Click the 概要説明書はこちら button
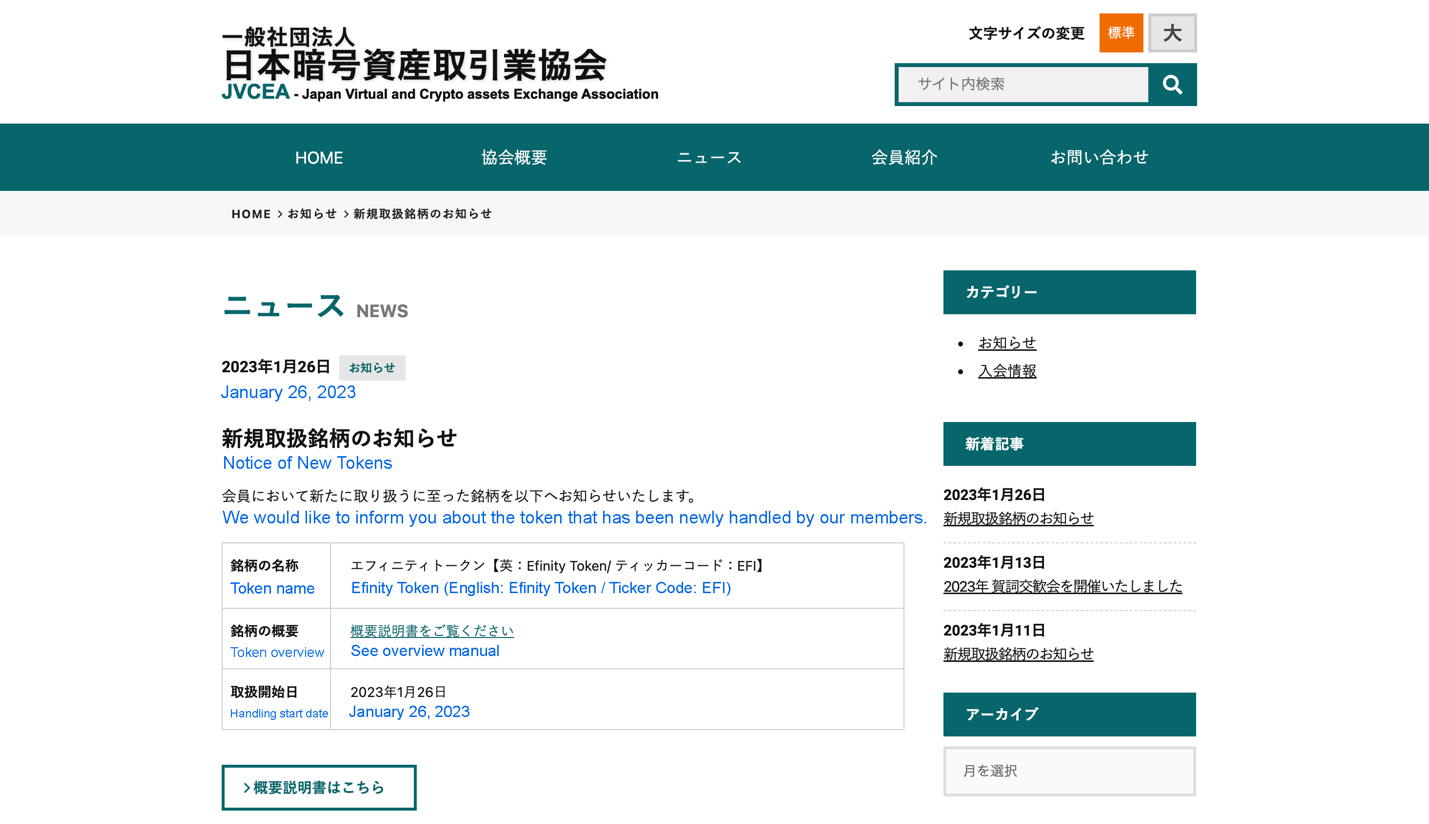The height and width of the screenshot is (824, 1429). [x=319, y=788]
